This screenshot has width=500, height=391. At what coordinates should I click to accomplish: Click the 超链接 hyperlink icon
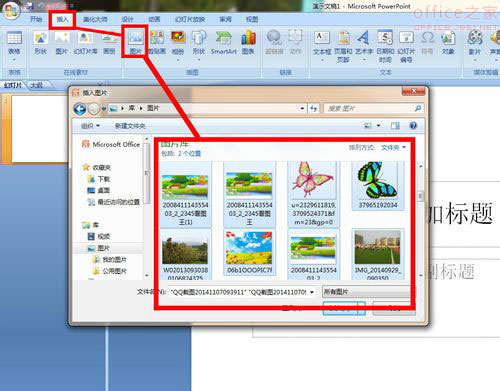pyautogui.click(x=274, y=43)
